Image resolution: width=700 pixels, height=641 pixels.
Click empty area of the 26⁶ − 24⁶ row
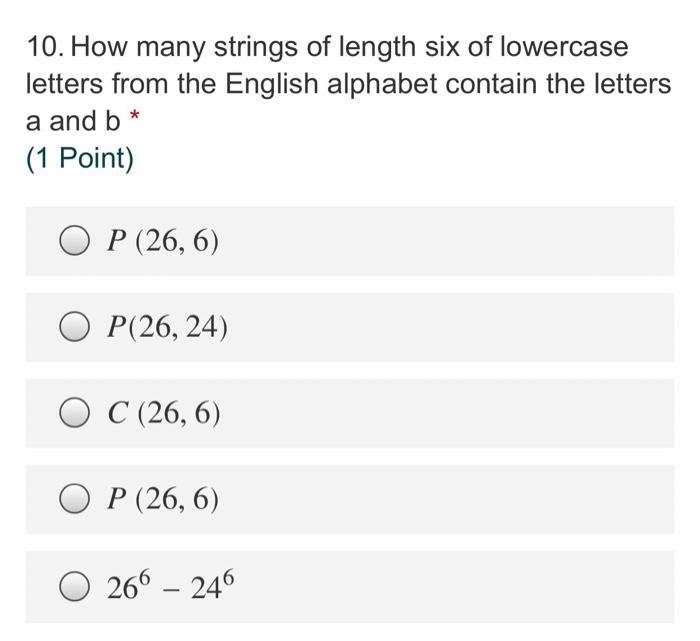coord(446,587)
